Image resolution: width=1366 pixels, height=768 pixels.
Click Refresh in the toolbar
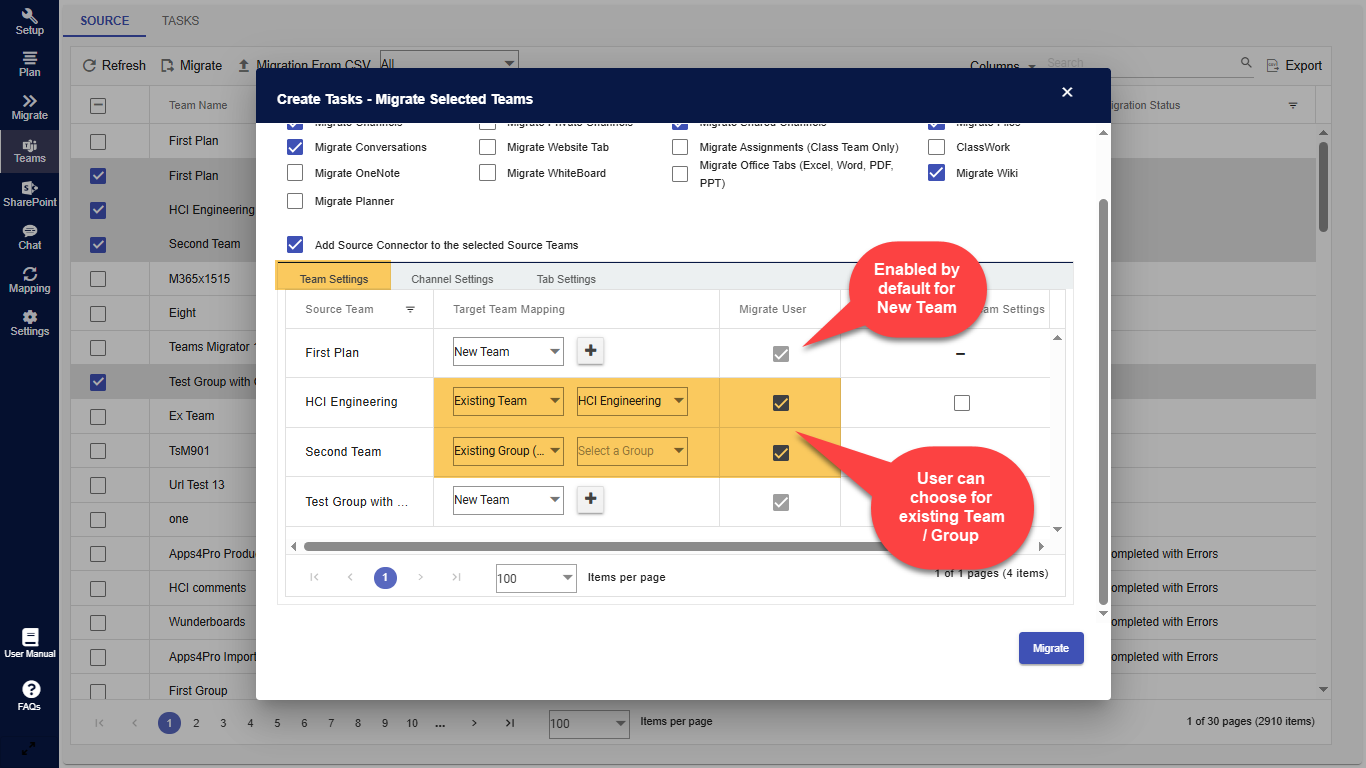114,65
